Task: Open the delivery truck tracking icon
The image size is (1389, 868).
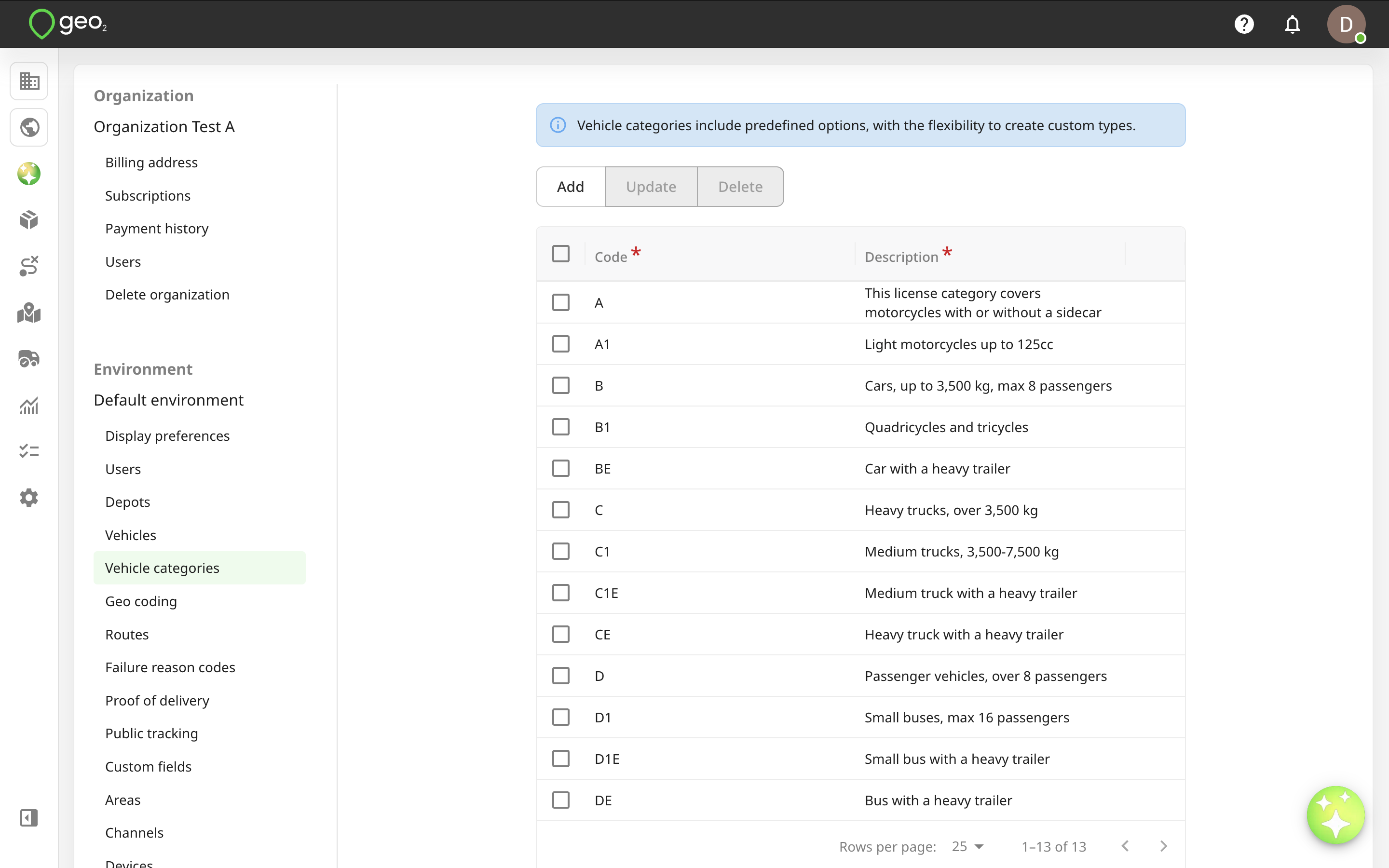Action: (x=29, y=359)
